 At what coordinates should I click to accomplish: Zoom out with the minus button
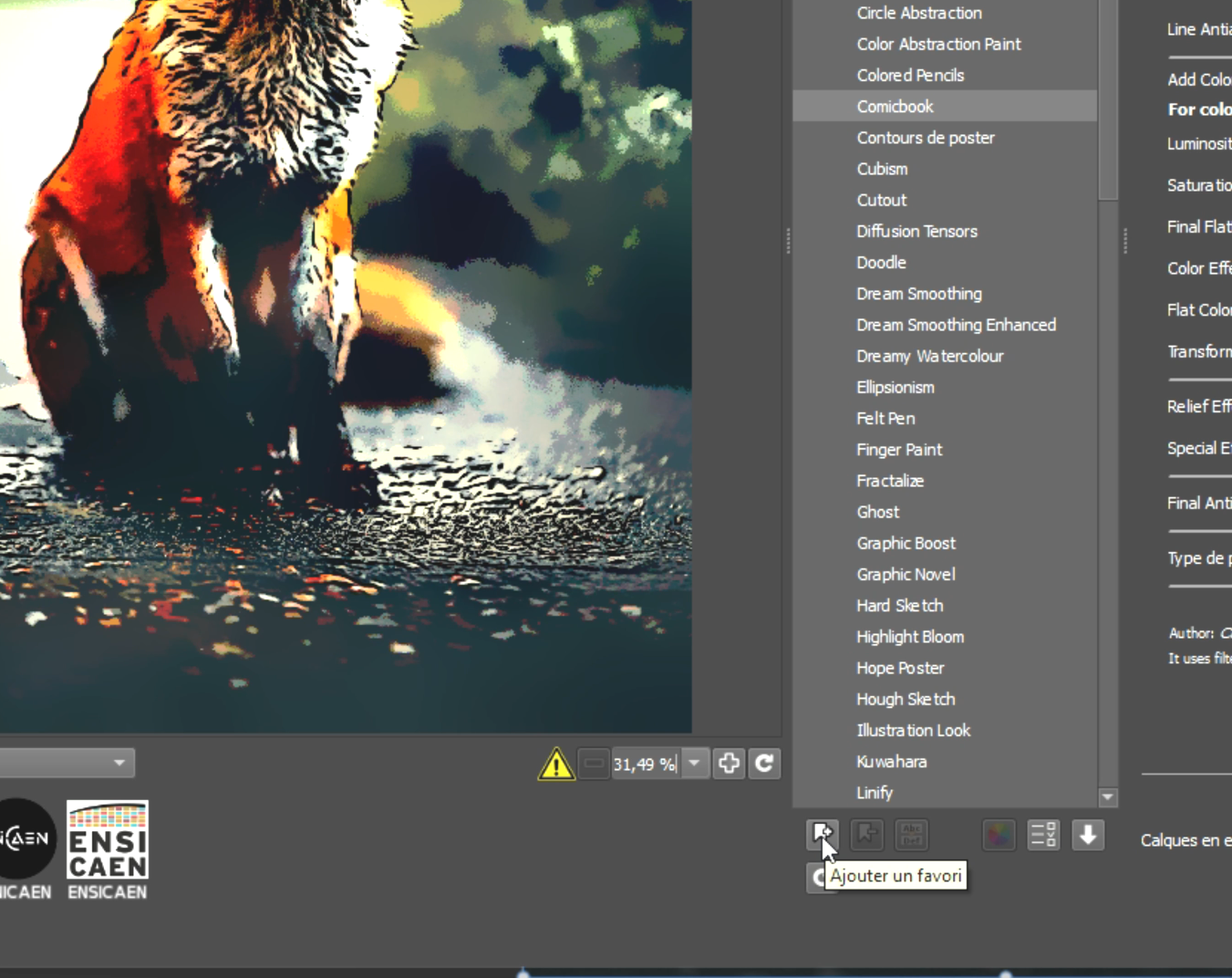tap(594, 763)
